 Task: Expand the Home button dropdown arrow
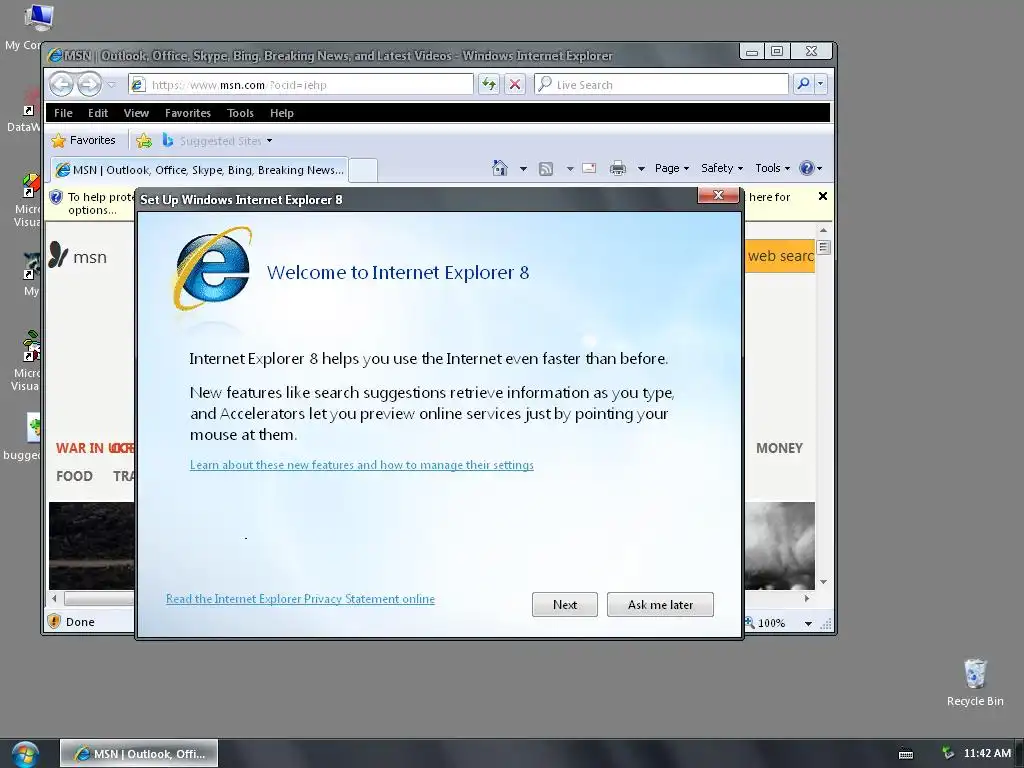[x=523, y=168]
